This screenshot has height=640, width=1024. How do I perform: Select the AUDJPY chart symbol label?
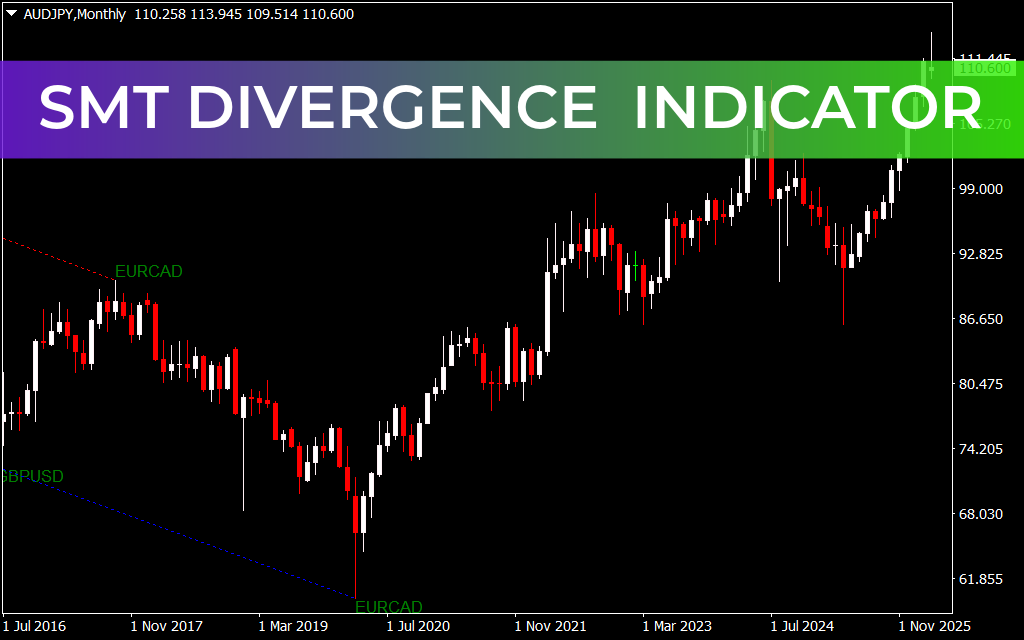tap(40, 14)
